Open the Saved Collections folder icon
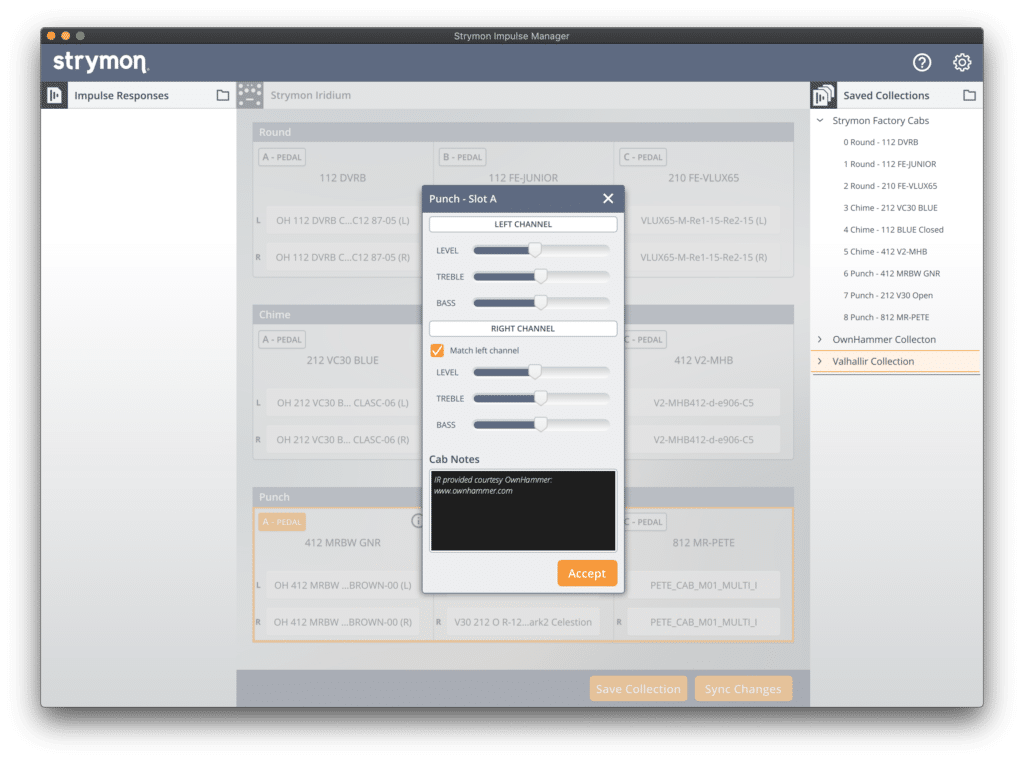1024x761 pixels. 969,95
